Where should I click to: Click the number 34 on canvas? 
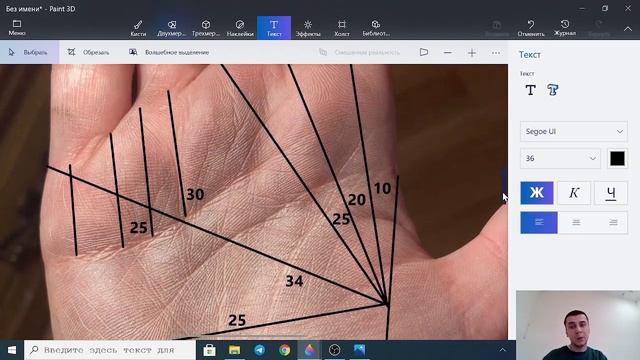[294, 281]
